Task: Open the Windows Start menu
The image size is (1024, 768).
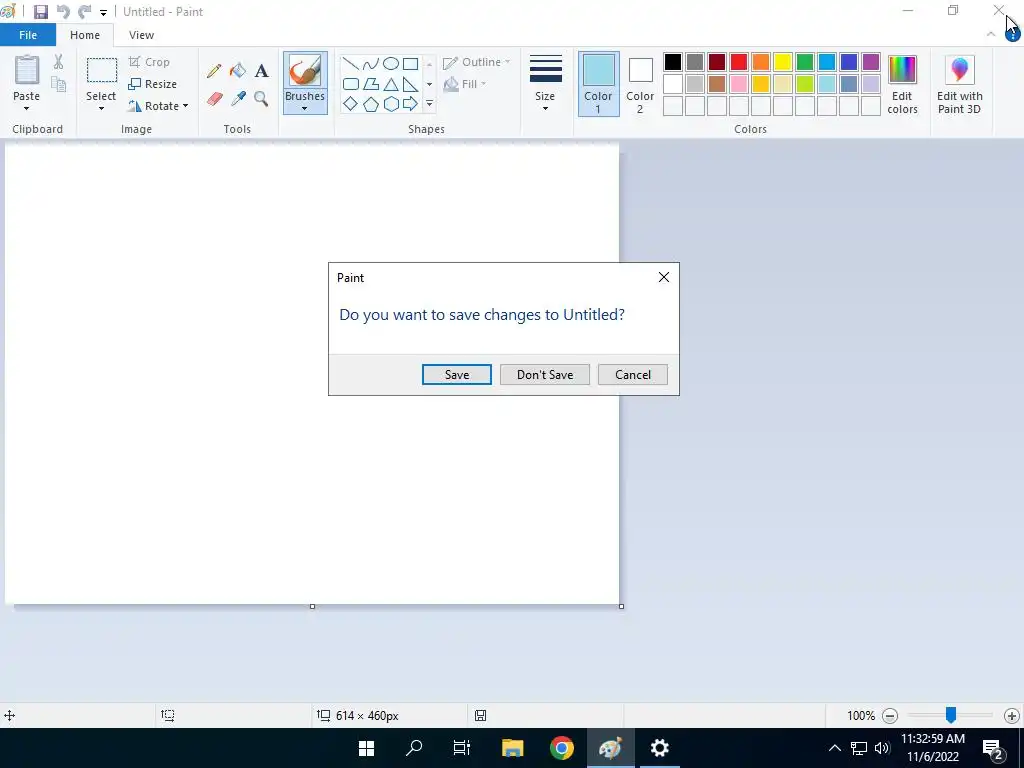Action: [367, 748]
